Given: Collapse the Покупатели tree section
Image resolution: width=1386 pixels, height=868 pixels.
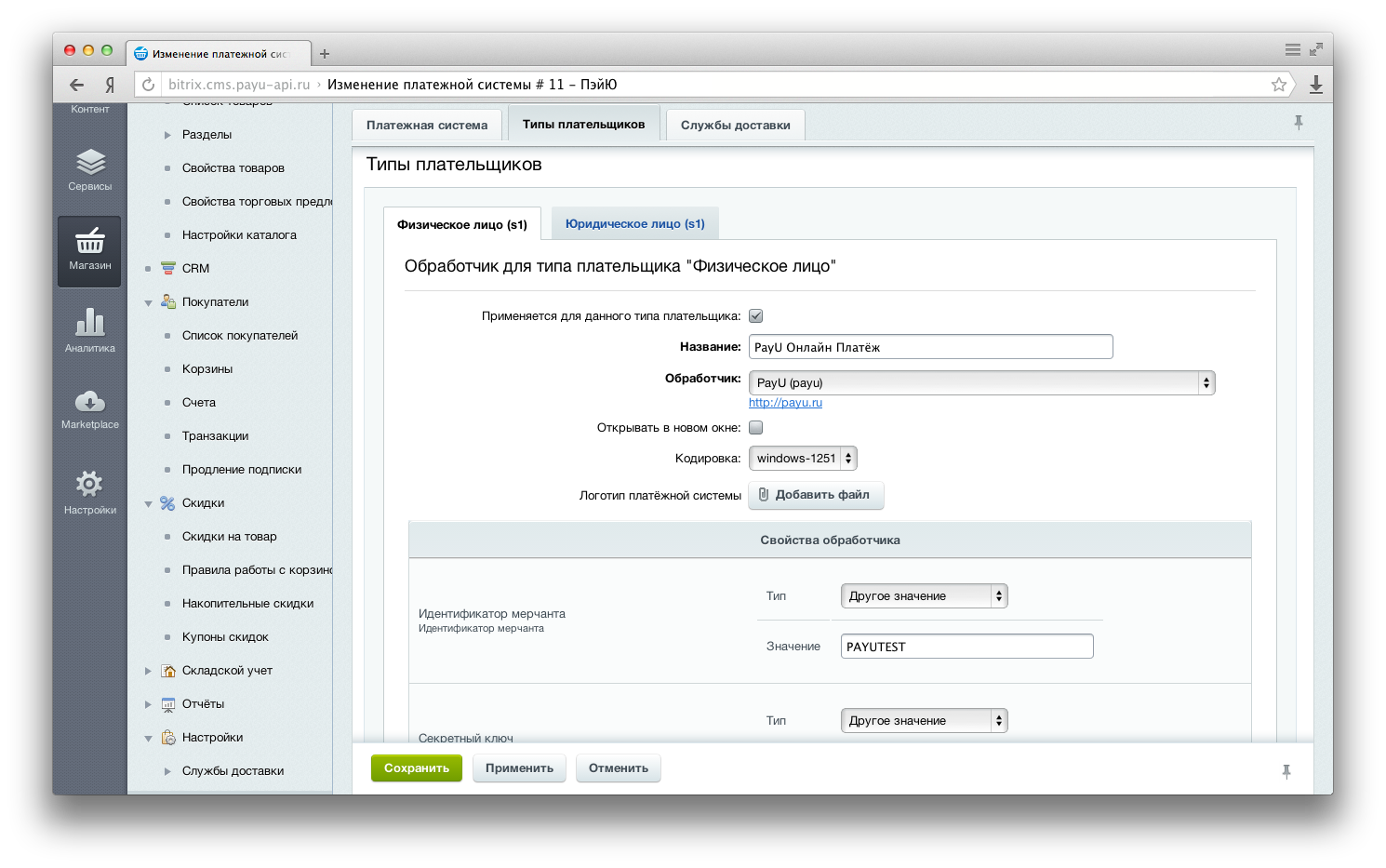Looking at the screenshot, I should click(149, 302).
